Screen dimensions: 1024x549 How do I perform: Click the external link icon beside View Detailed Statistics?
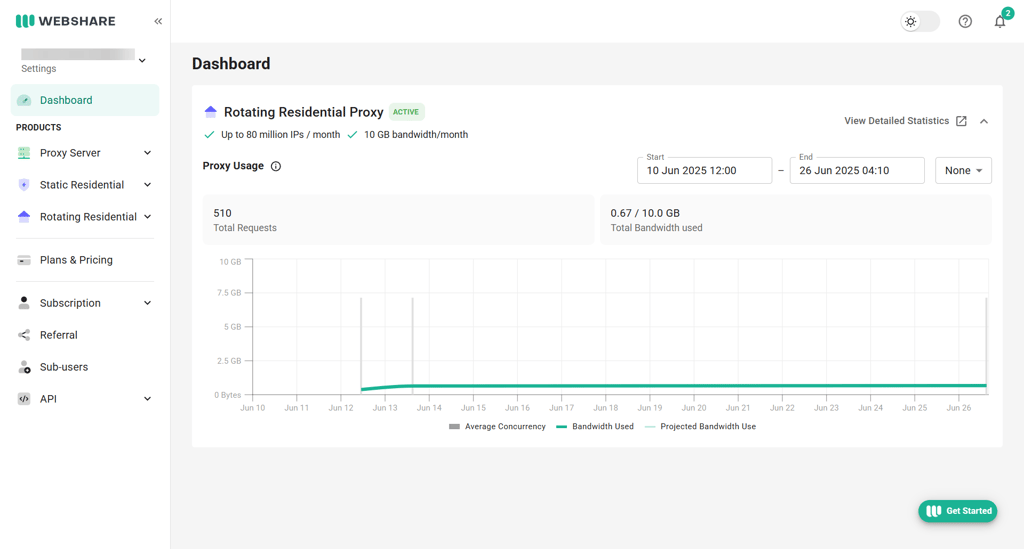pos(961,121)
